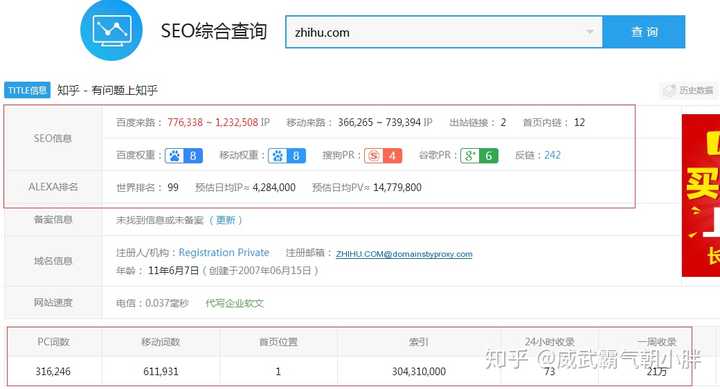Viewport: 720px width, 389px height.
Task: Click the page title 知乎 - 有问题上知乎
Action: pyautogui.click(x=107, y=90)
